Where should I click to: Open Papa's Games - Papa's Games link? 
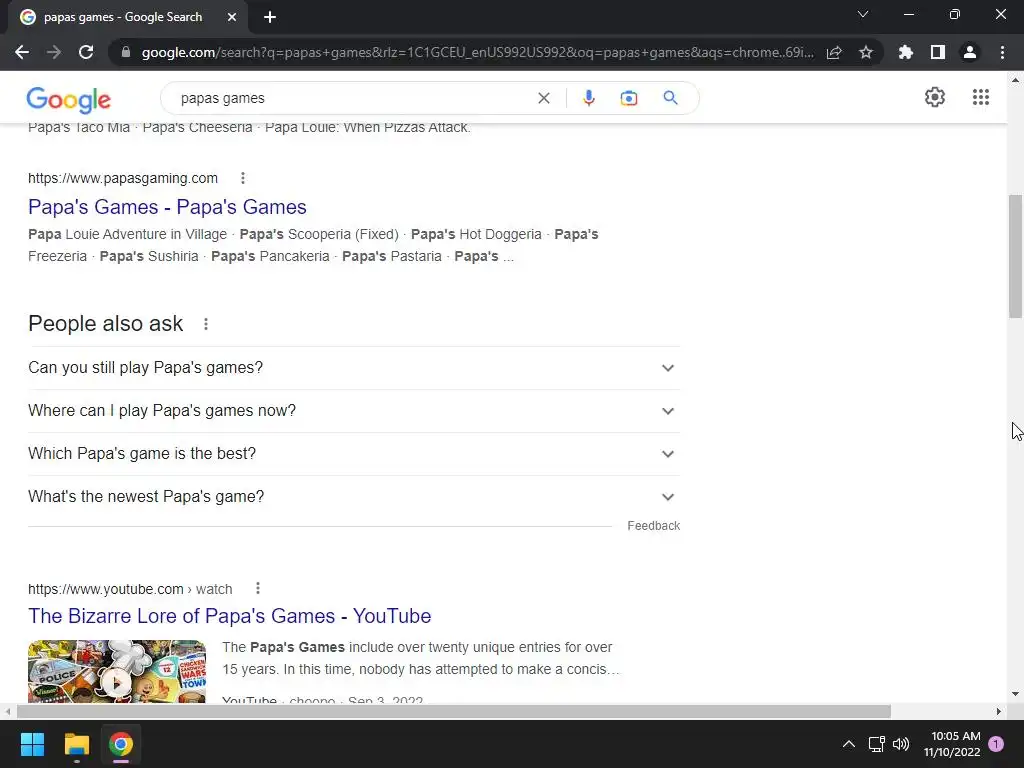167,207
